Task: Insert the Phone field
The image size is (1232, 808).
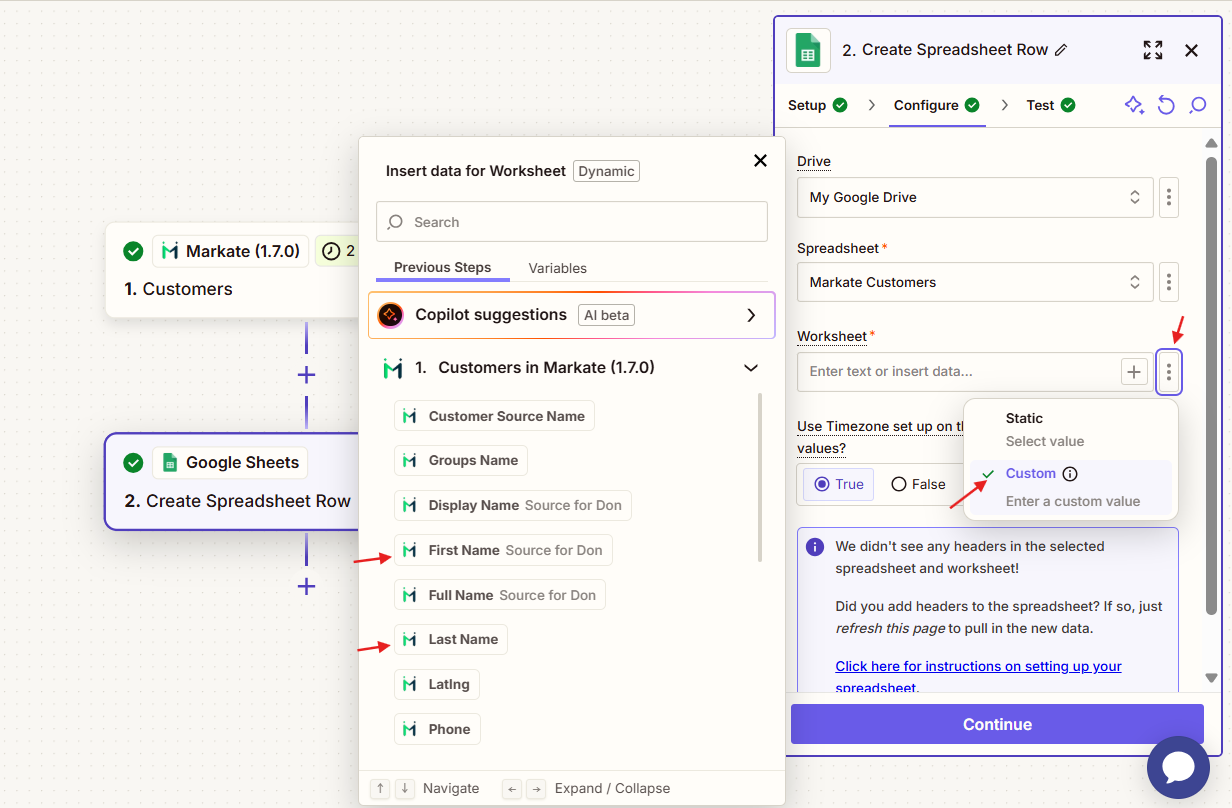Action: [x=437, y=729]
